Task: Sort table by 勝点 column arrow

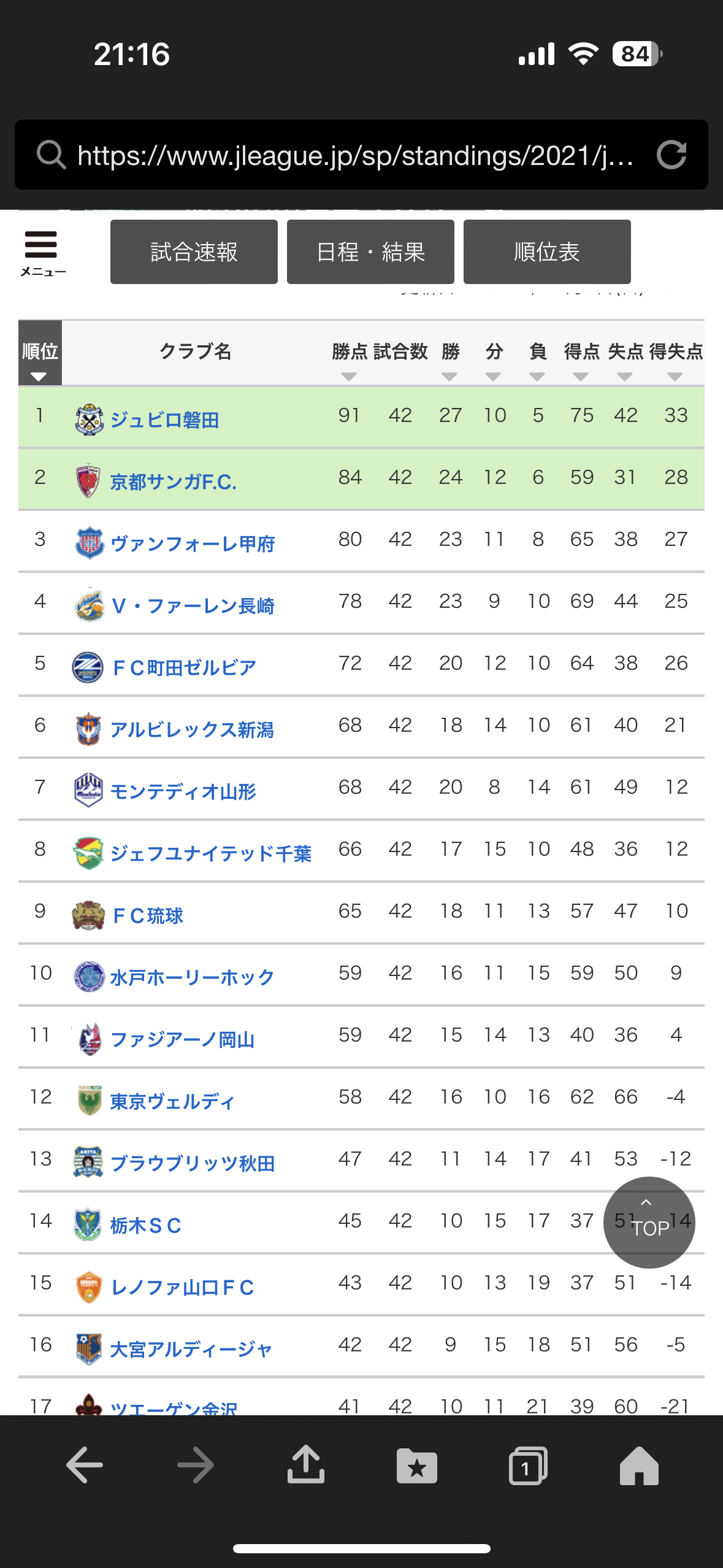Action: click(x=349, y=376)
